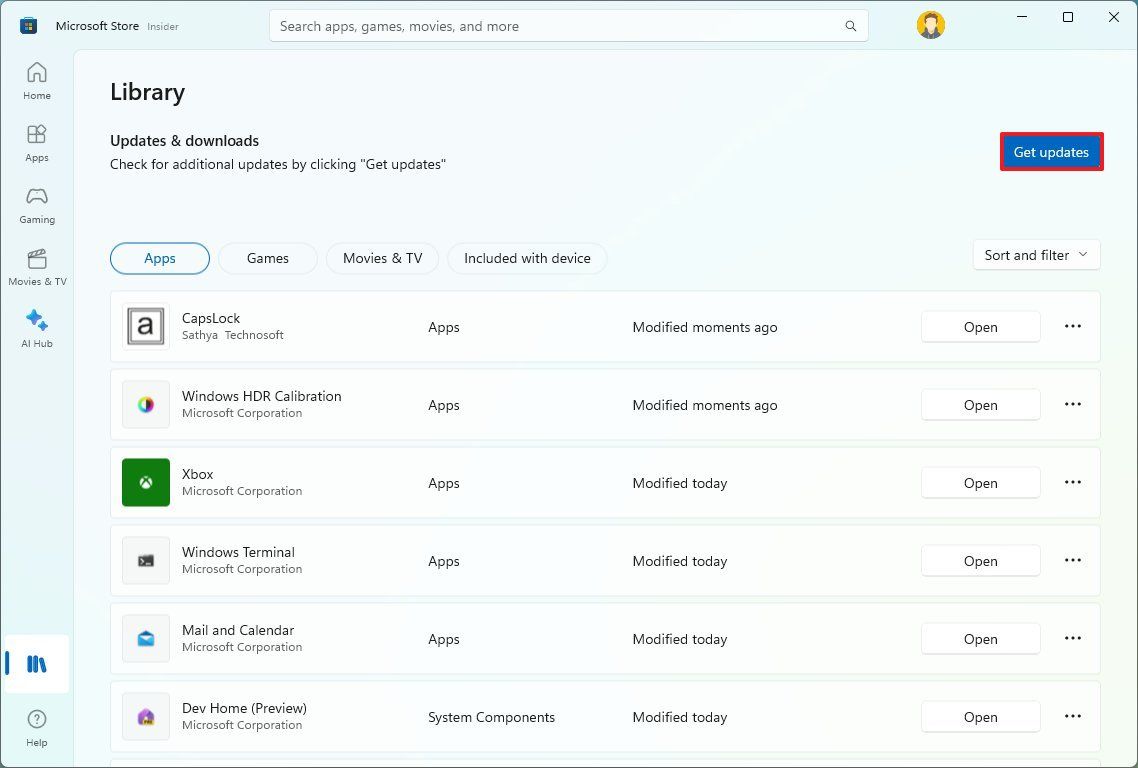Viewport: 1138px width, 768px height.
Task: Open the Home section in sidebar
Action: tap(36, 80)
